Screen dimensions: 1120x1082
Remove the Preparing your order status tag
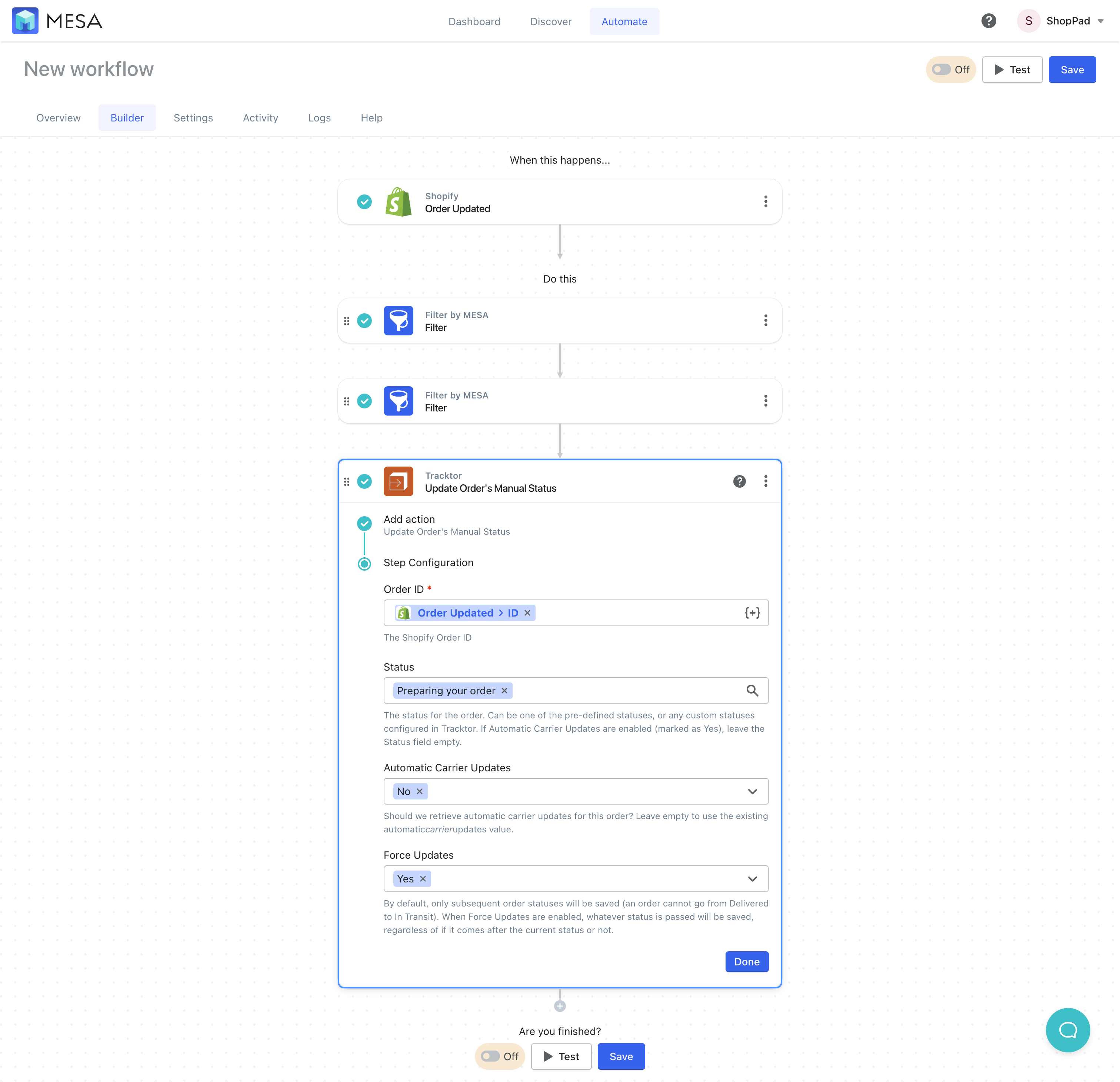coord(504,691)
